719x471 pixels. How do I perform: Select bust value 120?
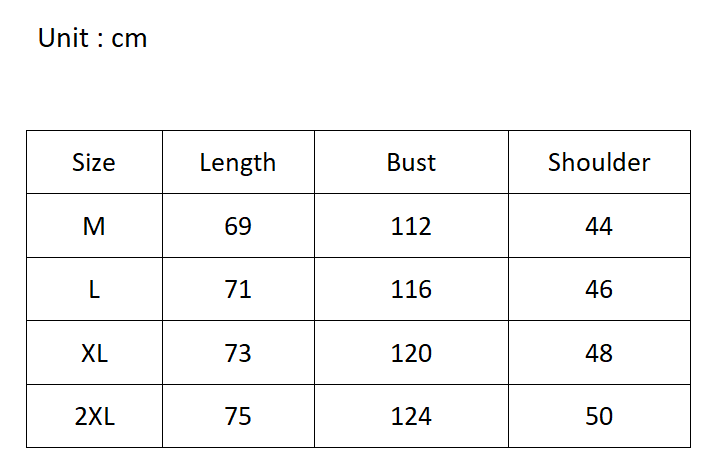411,353
